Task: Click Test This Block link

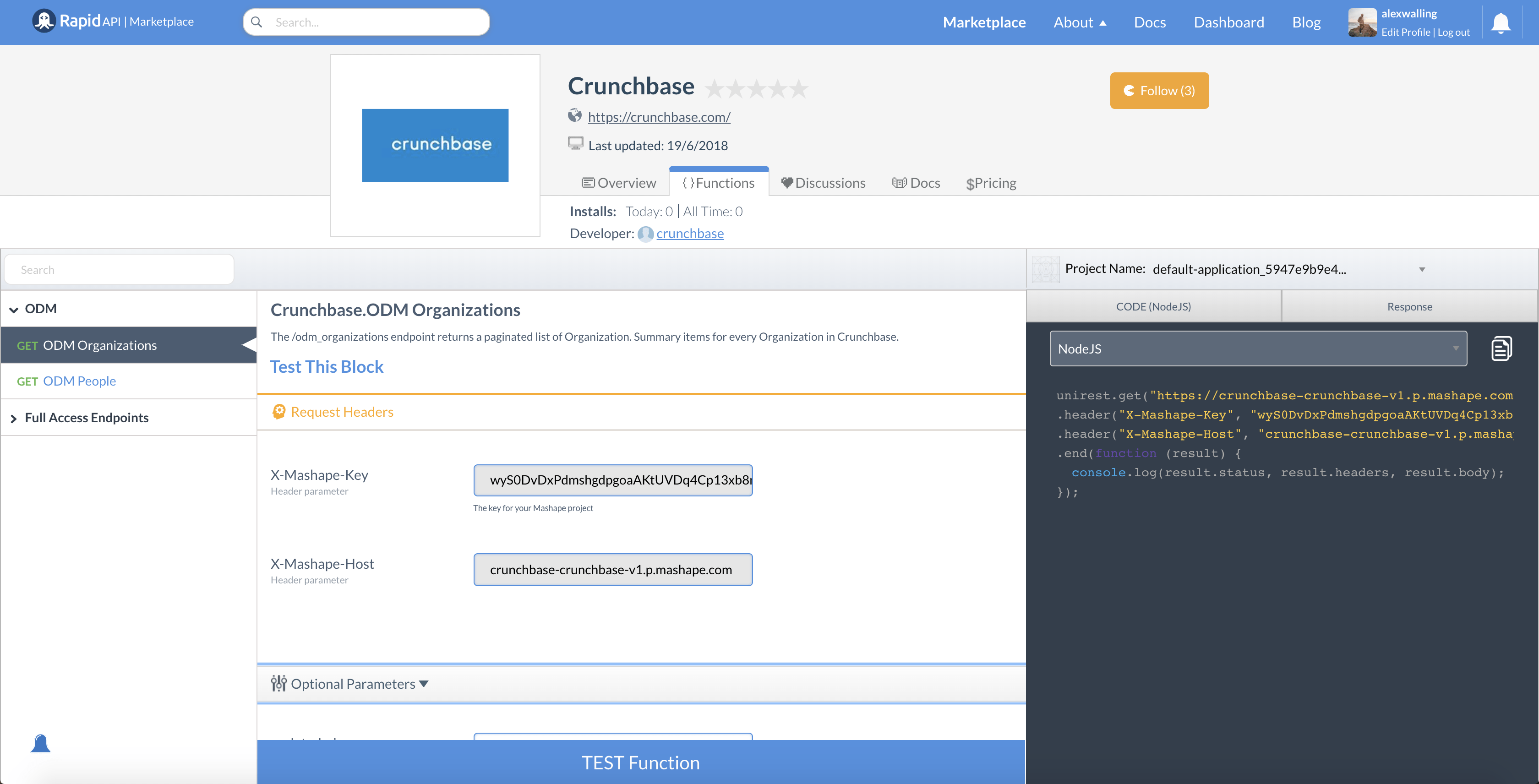Action: point(327,367)
